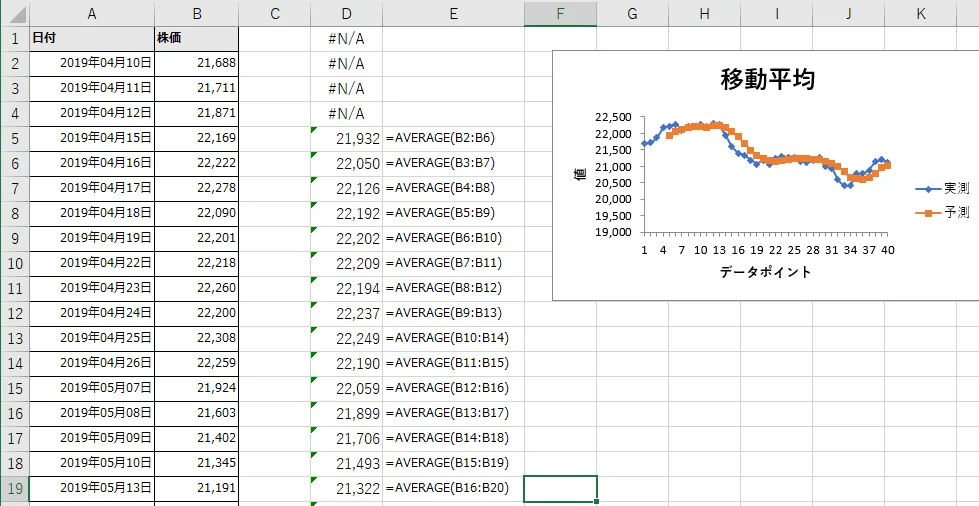
Task: Click the error indicator triangle in cell D5
Action: coord(315,130)
